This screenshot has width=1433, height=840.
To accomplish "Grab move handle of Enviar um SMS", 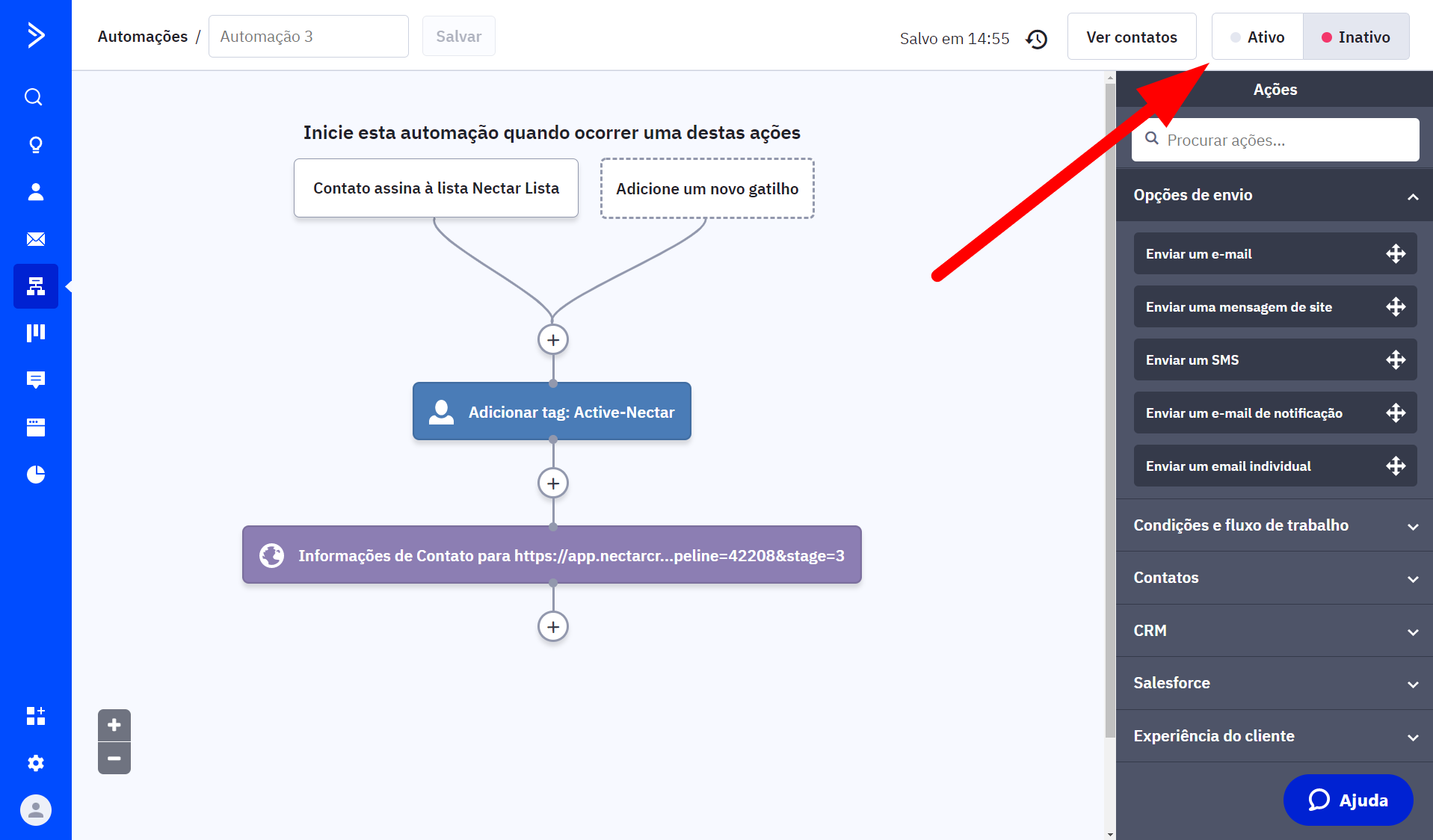I will [x=1396, y=360].
